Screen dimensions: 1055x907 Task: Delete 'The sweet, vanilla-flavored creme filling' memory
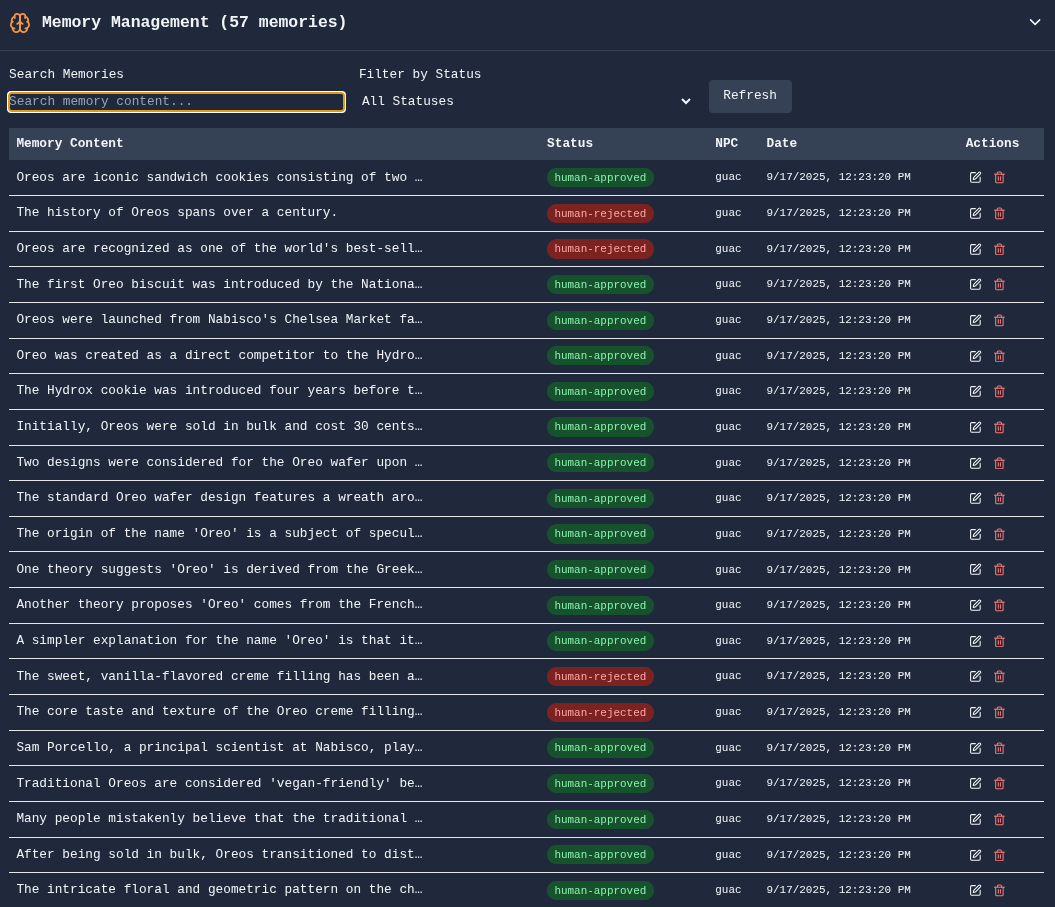tap(999, 677)
